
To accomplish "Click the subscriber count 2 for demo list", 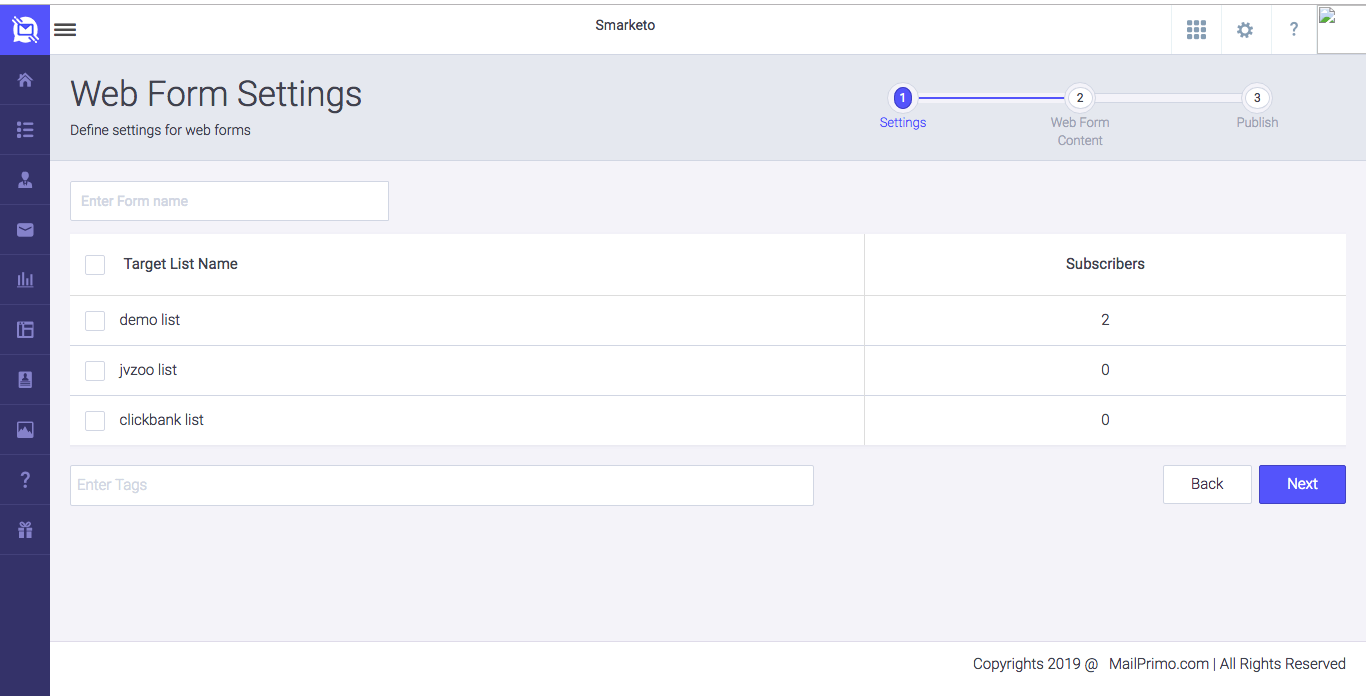I will point(1105,320).
